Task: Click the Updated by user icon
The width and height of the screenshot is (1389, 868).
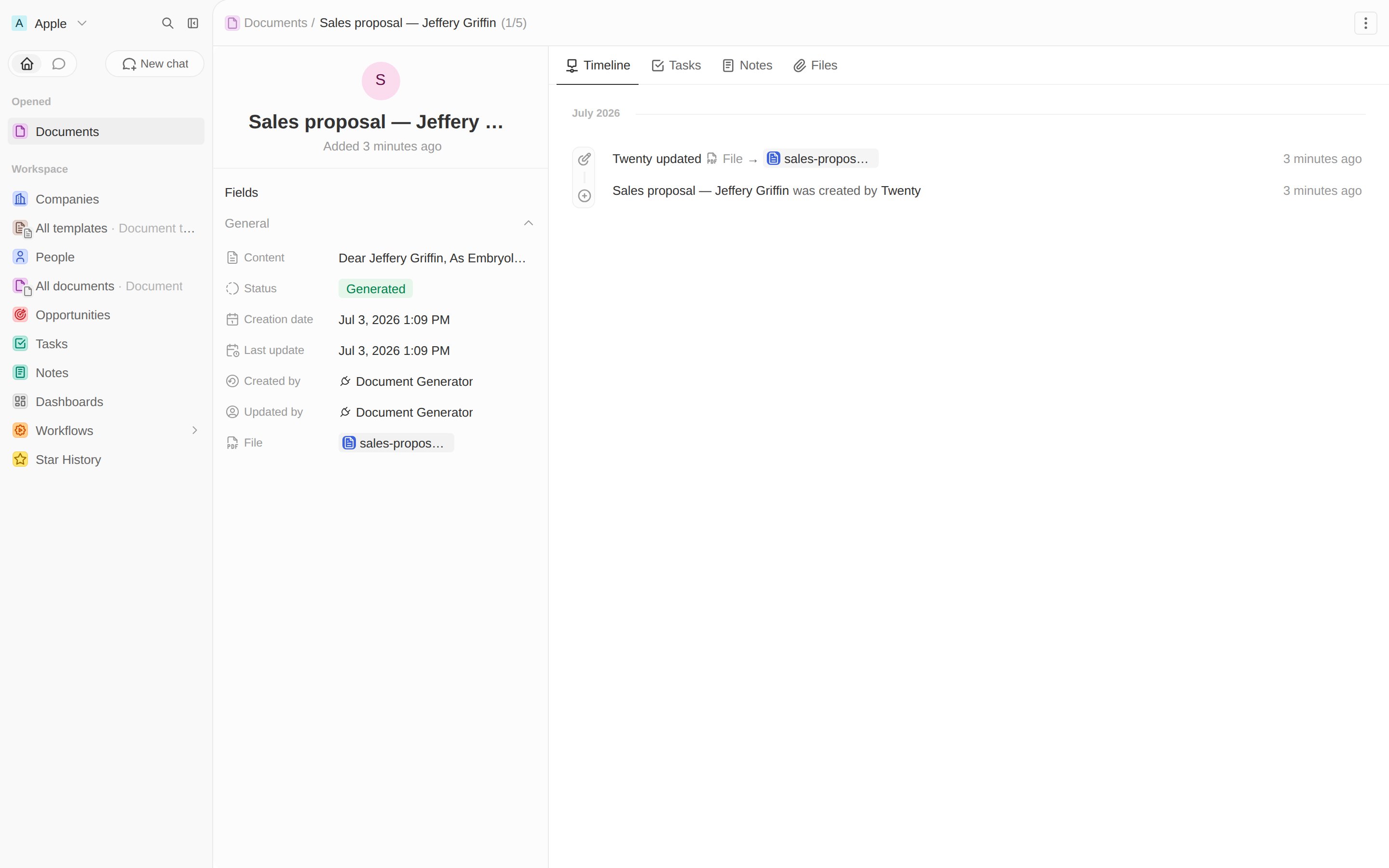Action: point(232,412)
